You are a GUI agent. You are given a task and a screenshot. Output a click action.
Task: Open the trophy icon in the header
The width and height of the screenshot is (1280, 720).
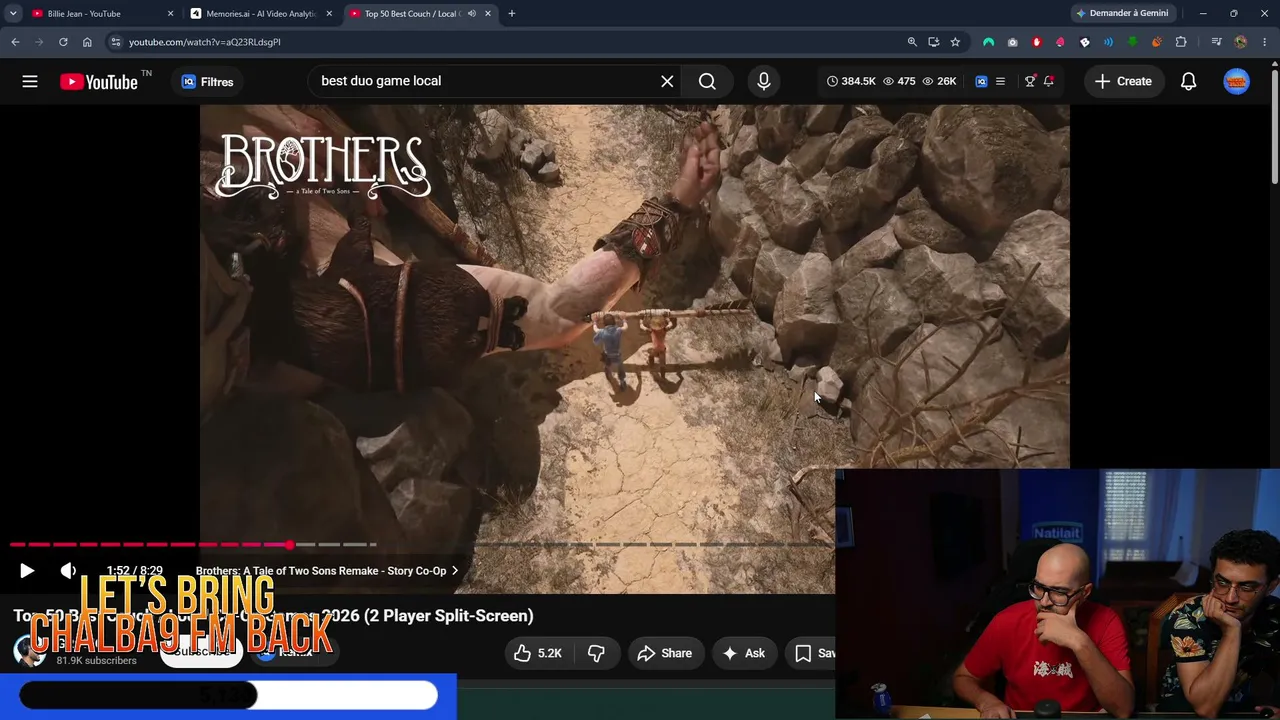tap(1030, 81)
